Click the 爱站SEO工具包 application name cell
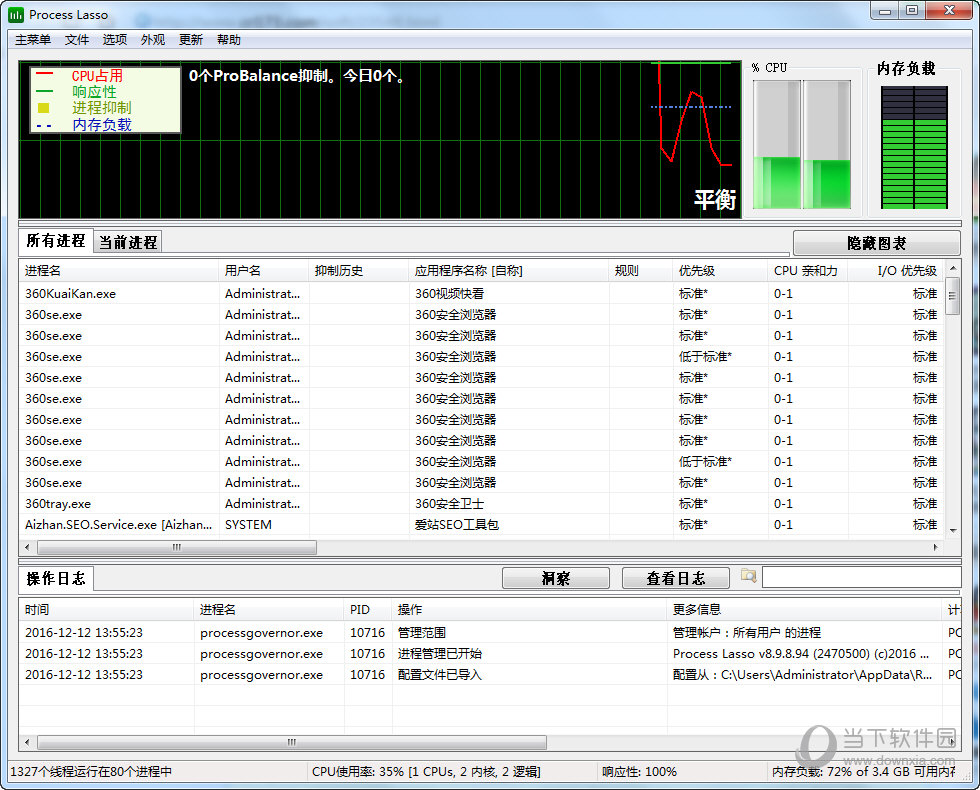This screenshot has height=790, width=980. point(457,525)
